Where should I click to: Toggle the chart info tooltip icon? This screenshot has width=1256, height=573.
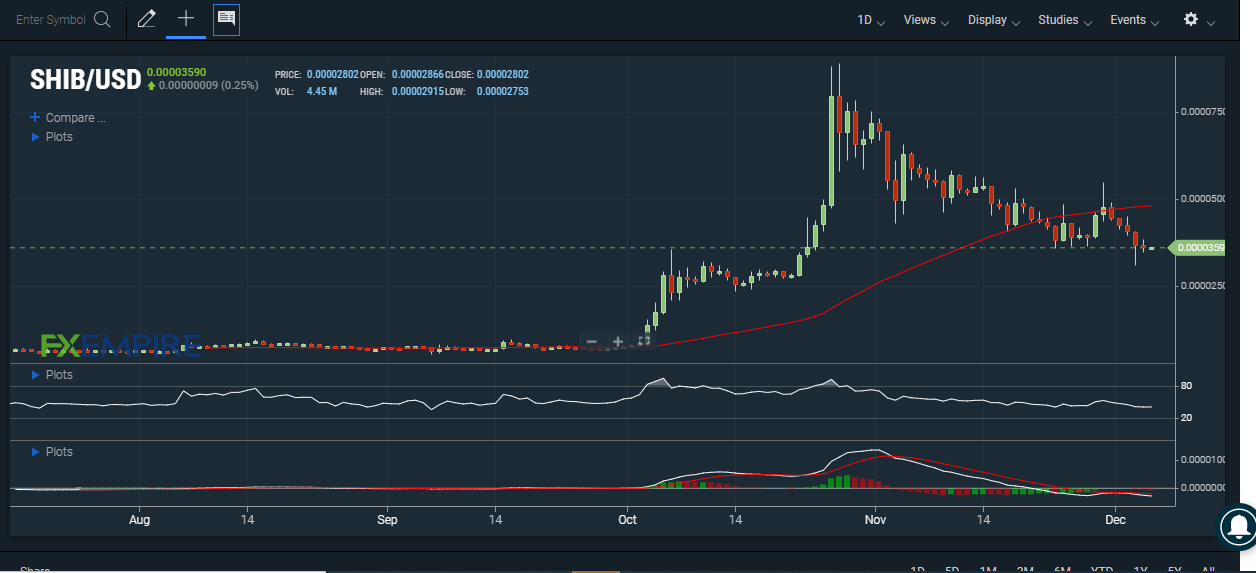coord(226,19)
